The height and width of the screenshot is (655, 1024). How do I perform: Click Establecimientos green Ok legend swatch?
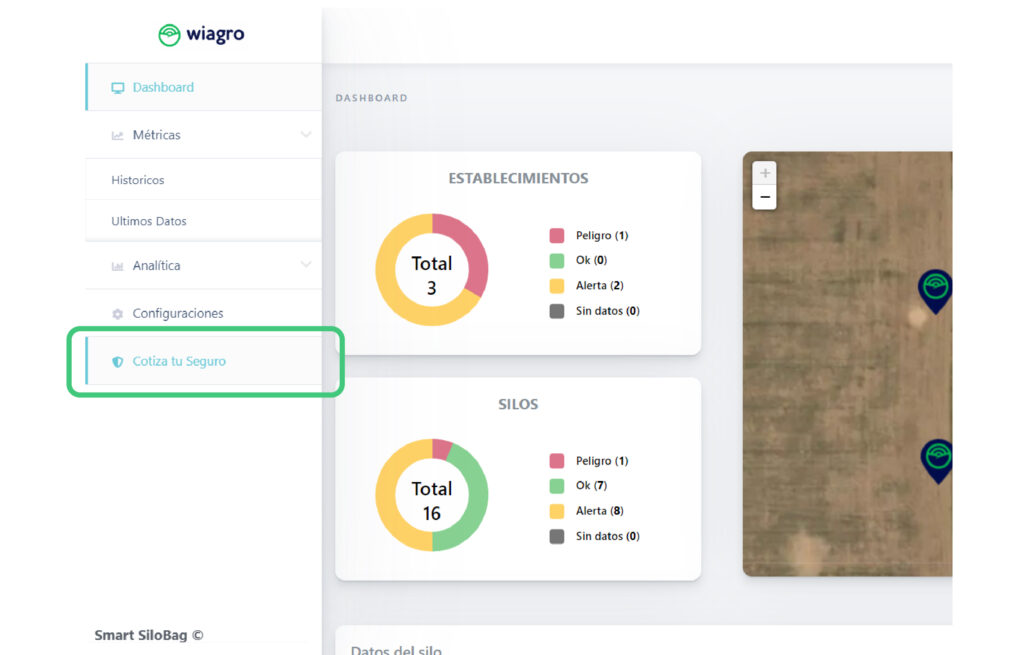pyautogui.click(x=557, y=261)
